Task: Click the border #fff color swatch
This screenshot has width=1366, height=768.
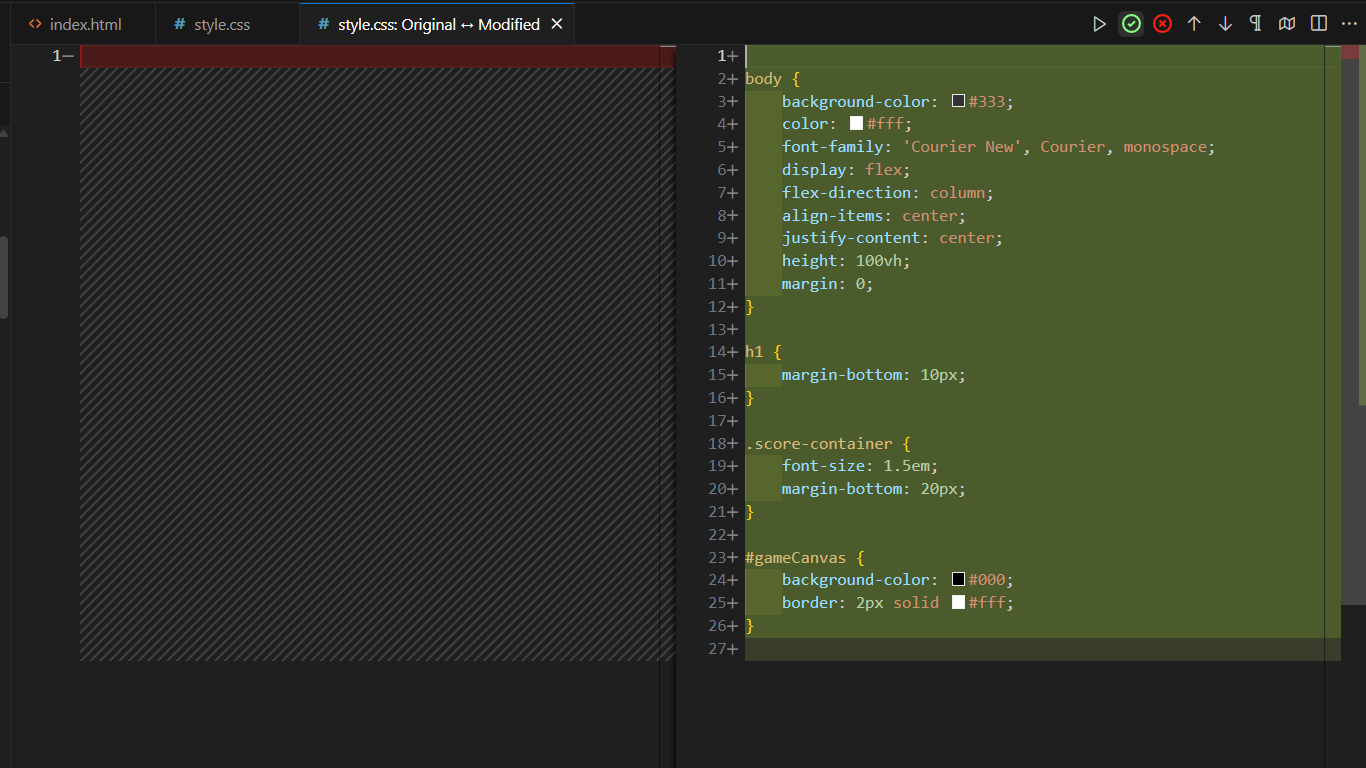Action: [958, 603]
